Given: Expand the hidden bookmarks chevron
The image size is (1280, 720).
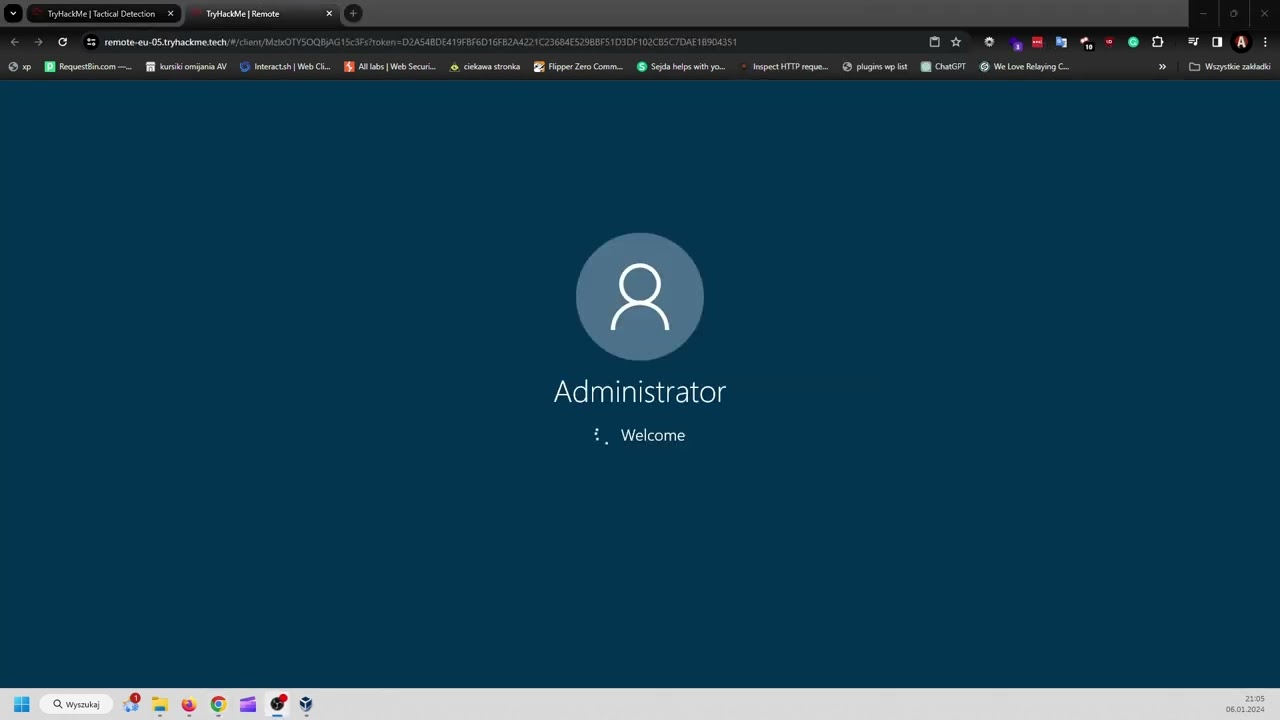Looking at the screenshot, I should [x=1162, y=67].
